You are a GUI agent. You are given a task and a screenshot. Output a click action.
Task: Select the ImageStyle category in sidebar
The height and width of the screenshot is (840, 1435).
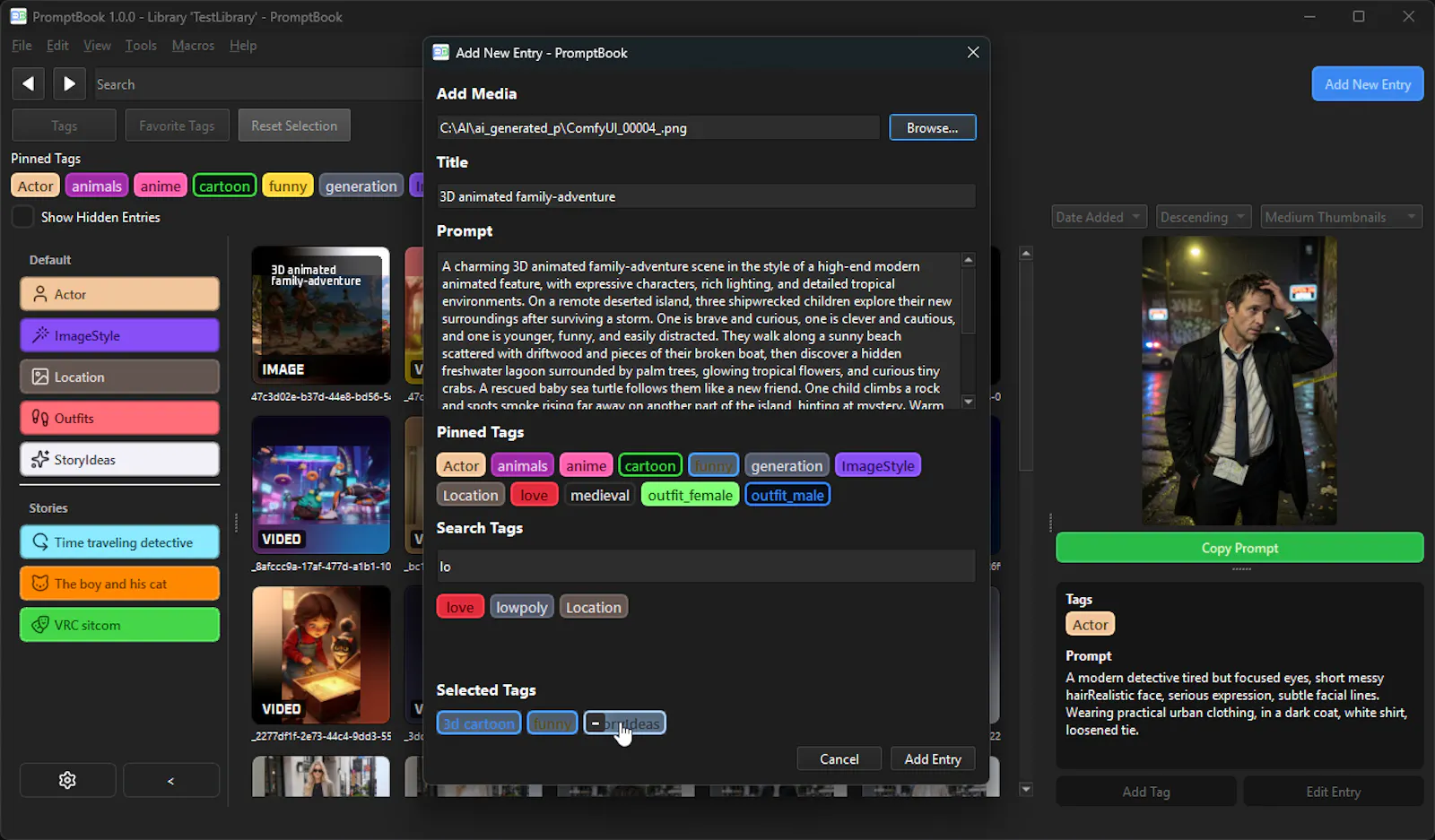119,335
